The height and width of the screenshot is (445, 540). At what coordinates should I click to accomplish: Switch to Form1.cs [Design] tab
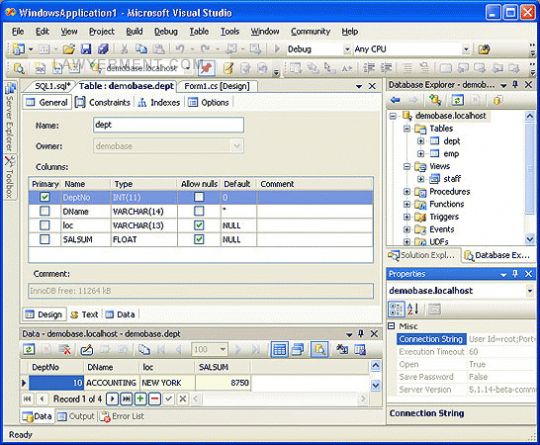(x=217, y=86)
